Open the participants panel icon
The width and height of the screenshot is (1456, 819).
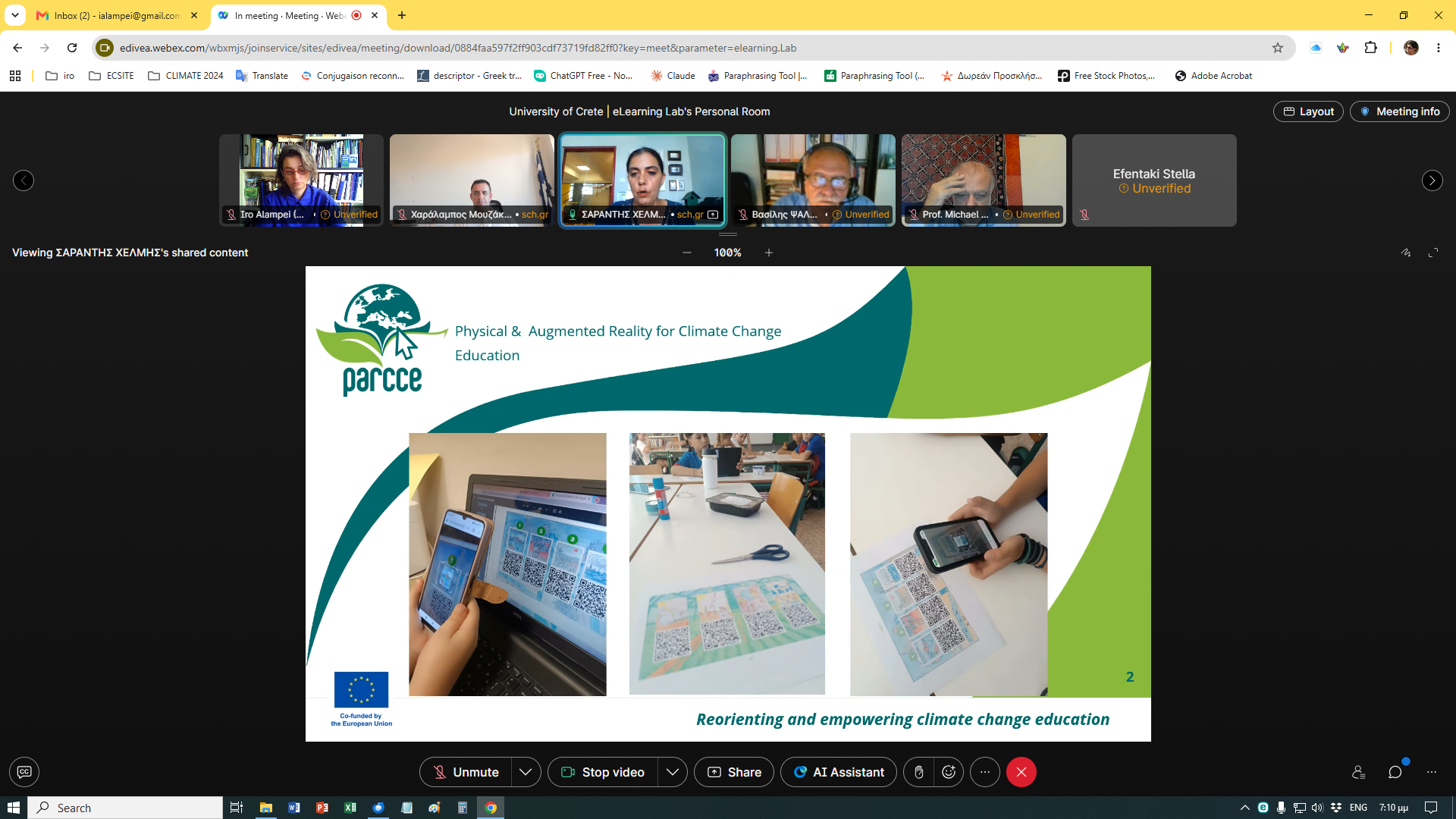(x=1358, y=772)
